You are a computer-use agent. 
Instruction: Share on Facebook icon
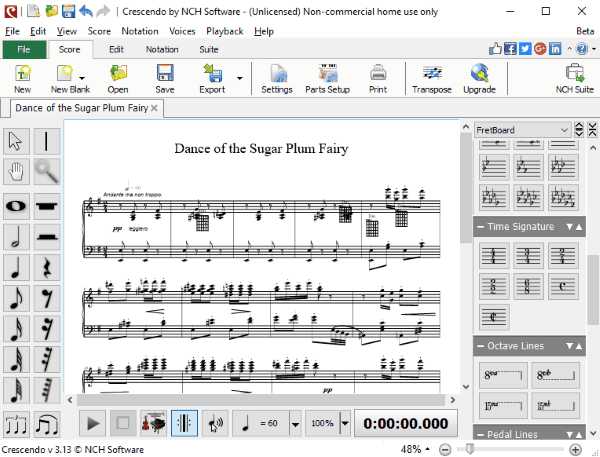pyautogui.click(x=510, y=49)
